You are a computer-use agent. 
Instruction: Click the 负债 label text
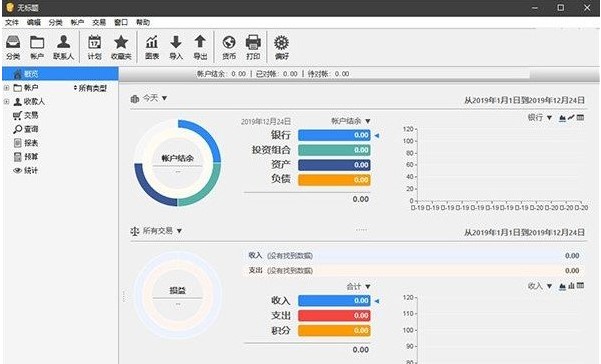tap(281, 179)
